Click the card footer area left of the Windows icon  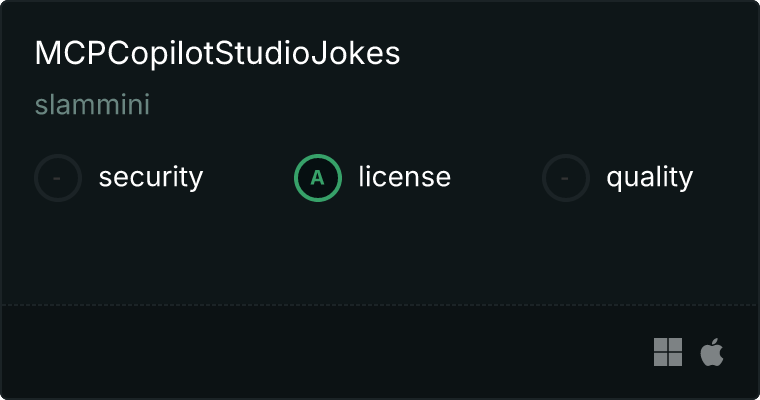[x=325, y=352]
